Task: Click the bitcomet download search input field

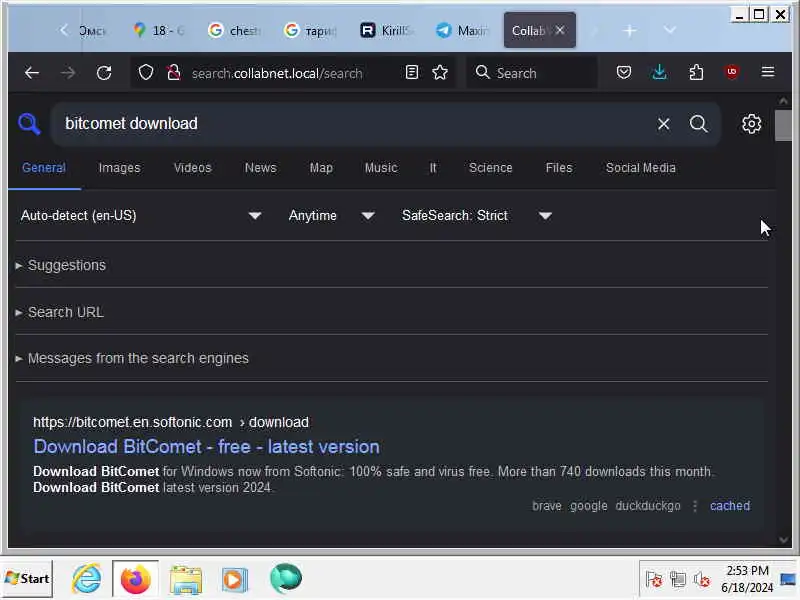Action: (x=352, y=124)
